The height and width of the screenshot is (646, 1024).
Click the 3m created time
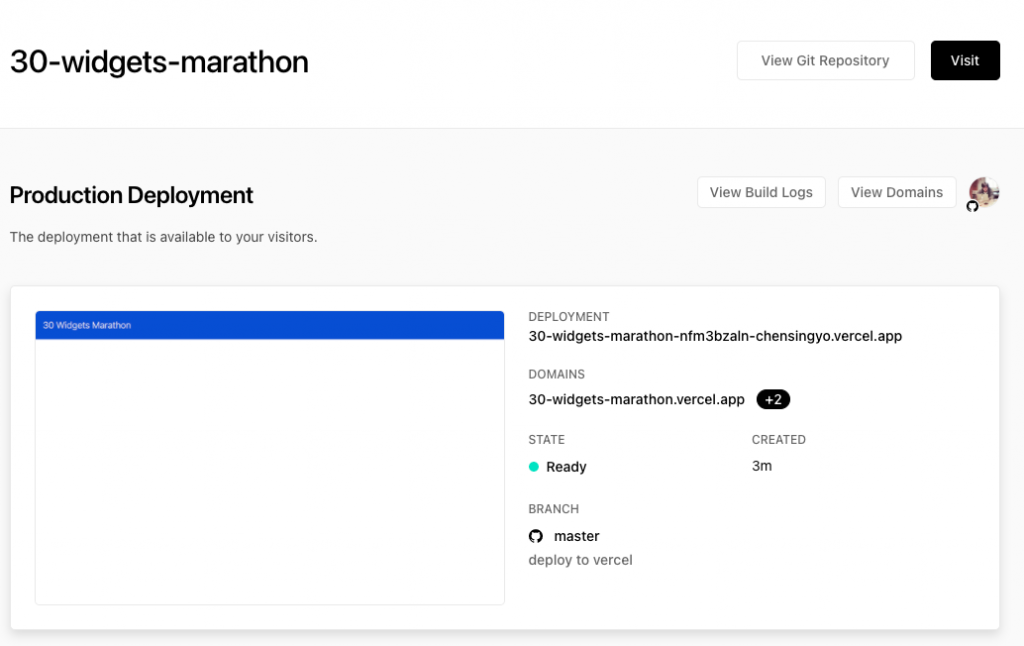click(x=762, y=466)
